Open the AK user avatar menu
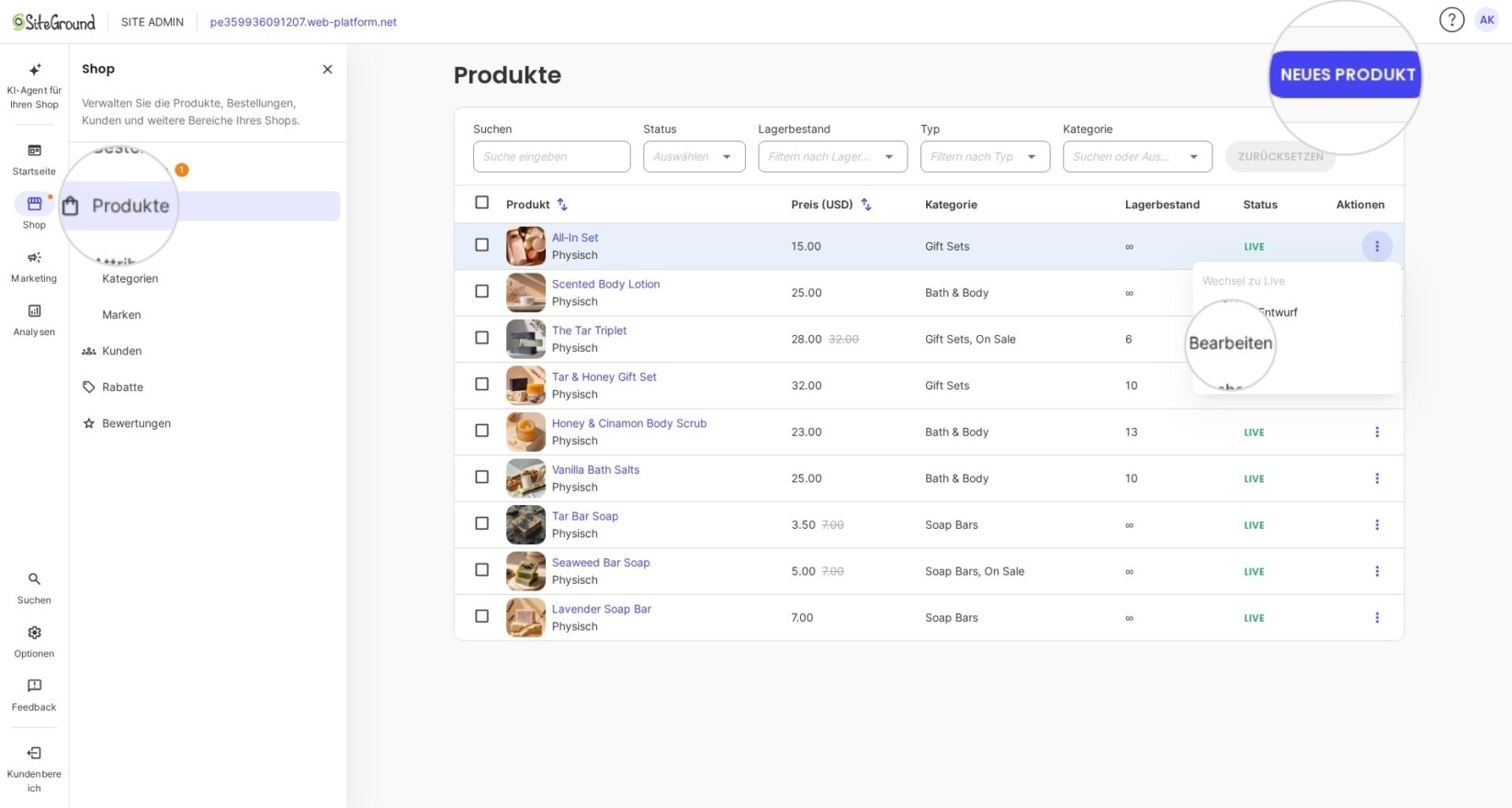This screenshot has height=808, width=1512. click(1486, 19)
